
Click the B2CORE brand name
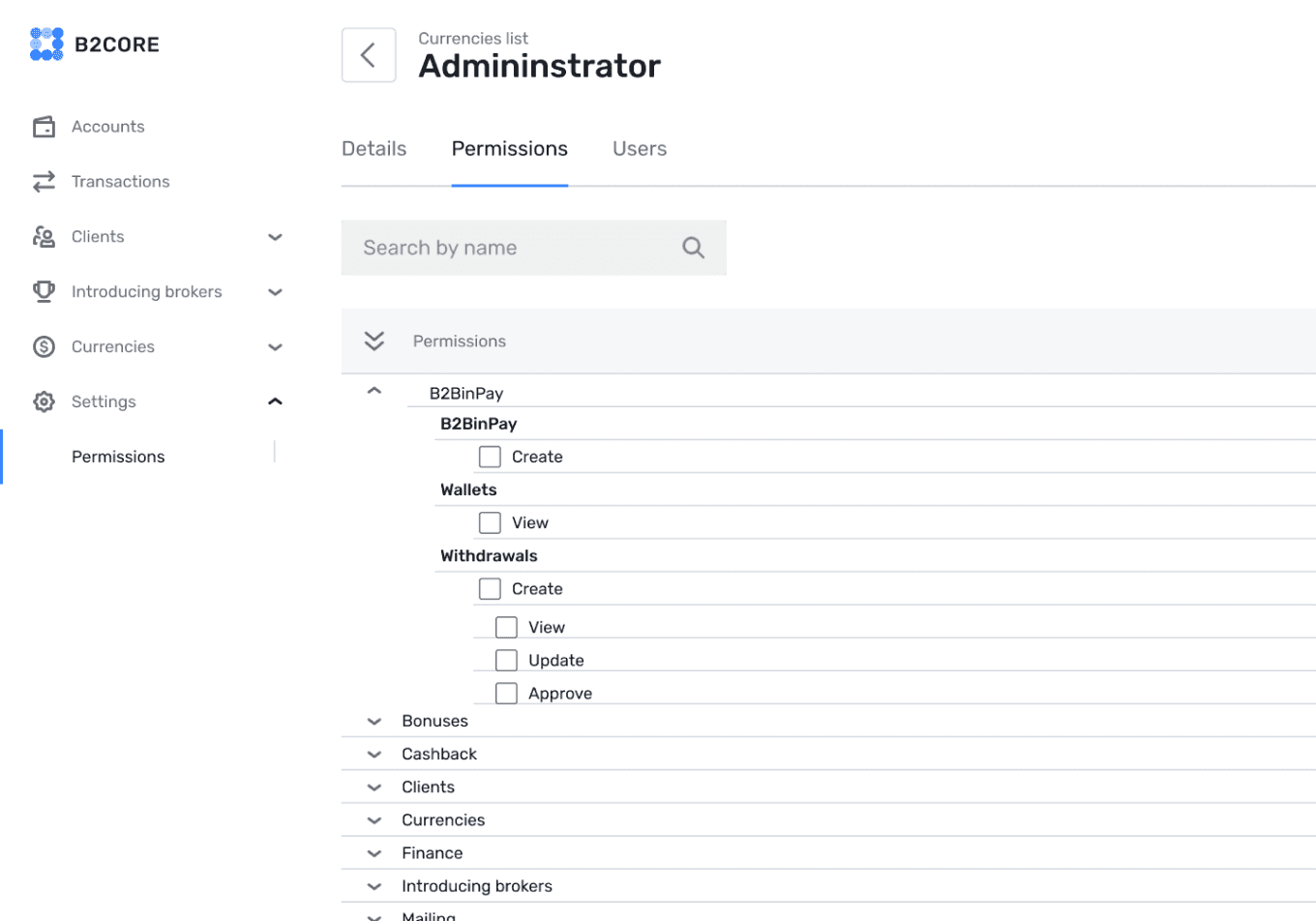click(x=117, y=45)
